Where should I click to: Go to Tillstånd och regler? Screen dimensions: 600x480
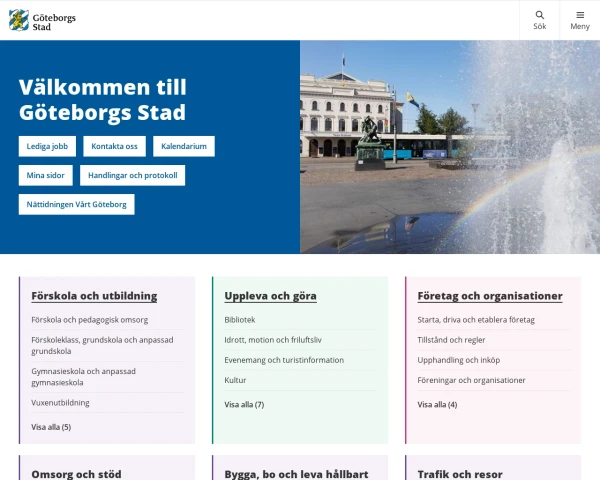coord(451,340)
